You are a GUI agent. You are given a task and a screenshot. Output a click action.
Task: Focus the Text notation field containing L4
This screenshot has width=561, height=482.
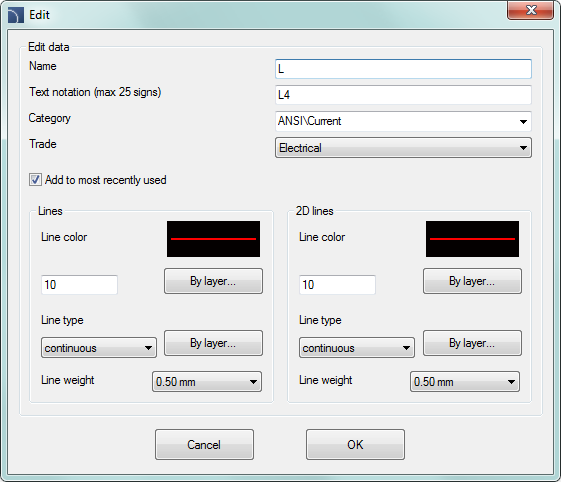403,95
